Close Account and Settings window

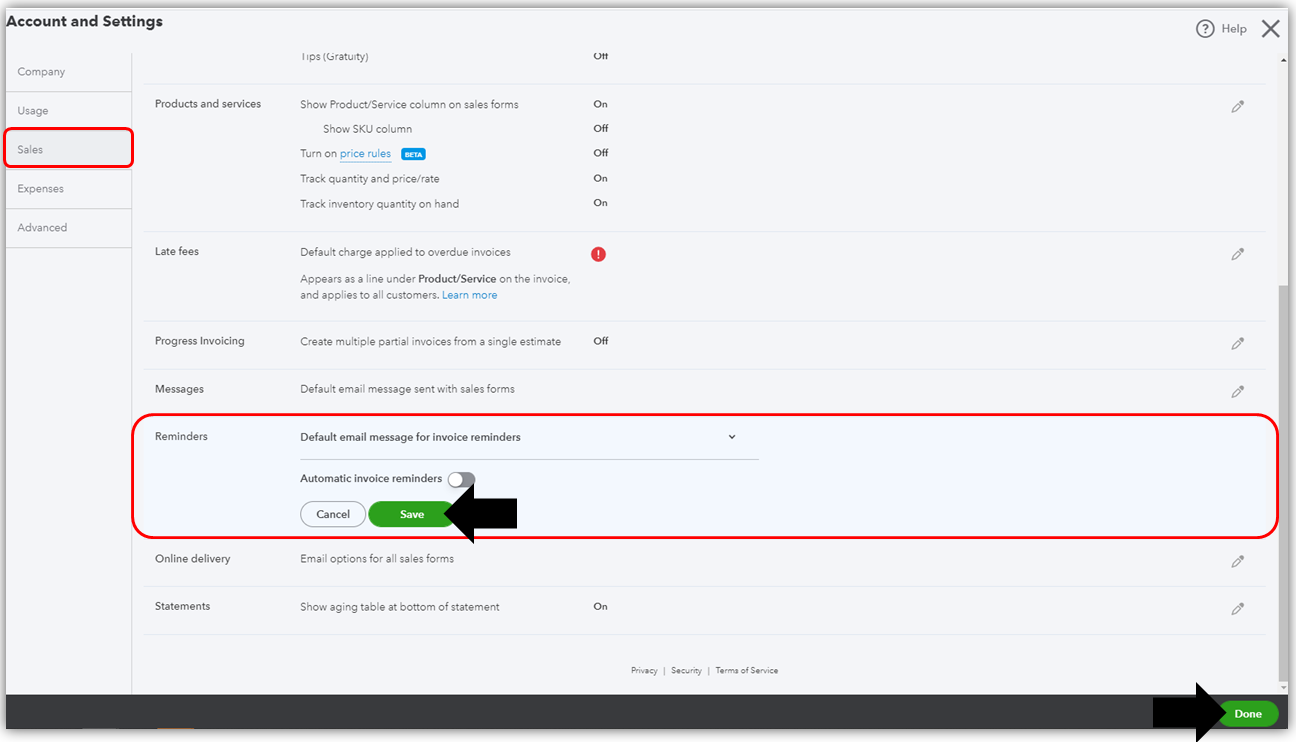(x=1270, y=29)
